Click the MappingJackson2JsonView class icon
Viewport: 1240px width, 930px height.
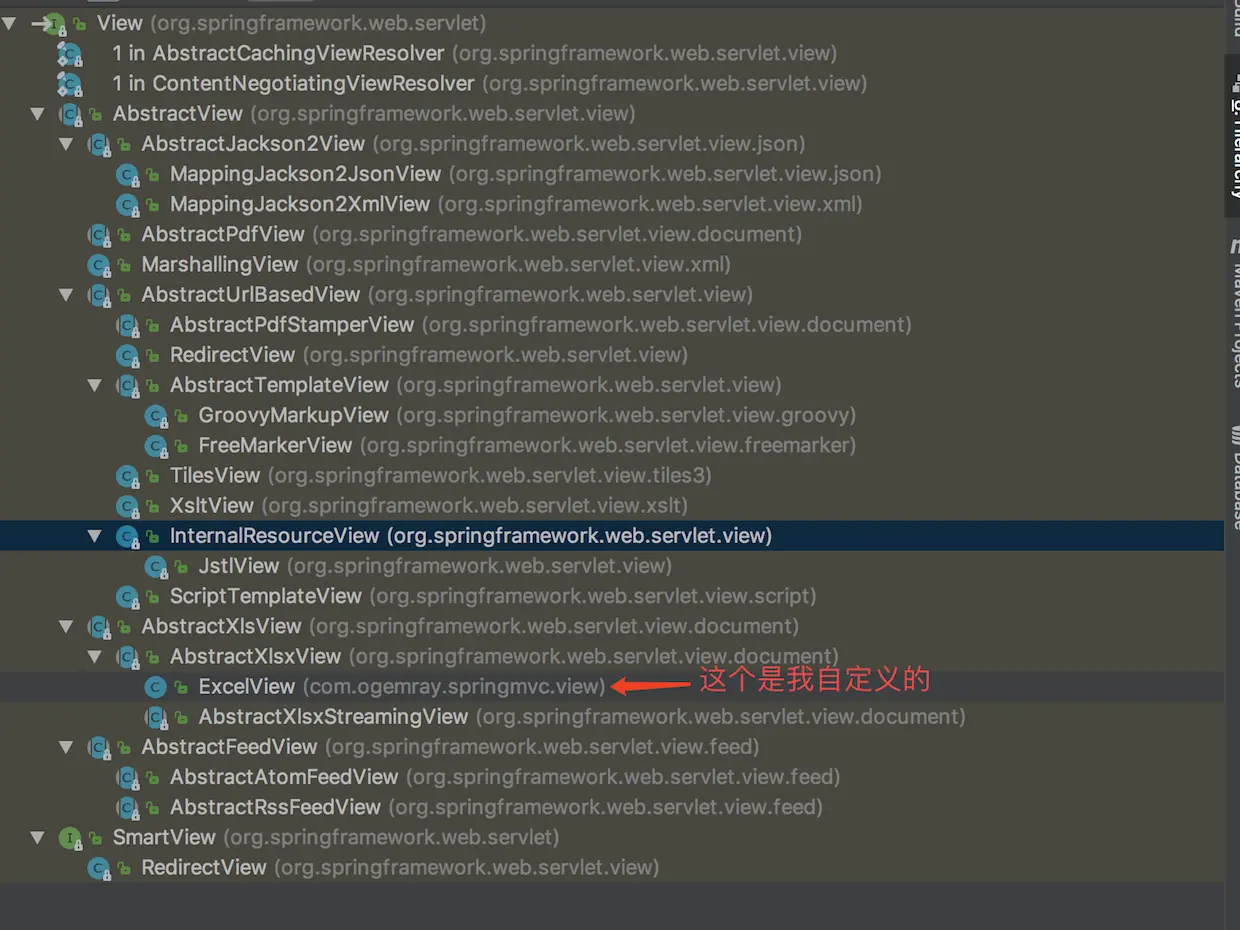pyautogui.click(x=127, y=175)
